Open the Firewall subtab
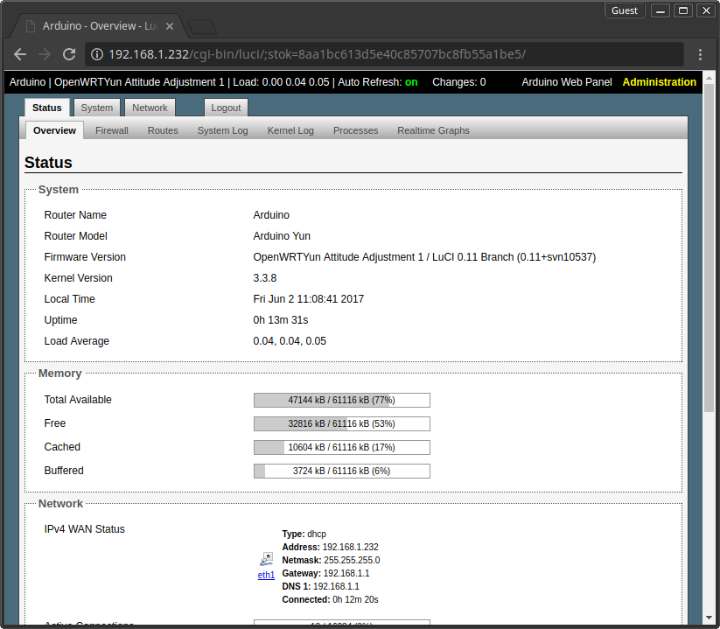Image resolution: width=720 pixels, height=629 pixels. coord(112,130)
